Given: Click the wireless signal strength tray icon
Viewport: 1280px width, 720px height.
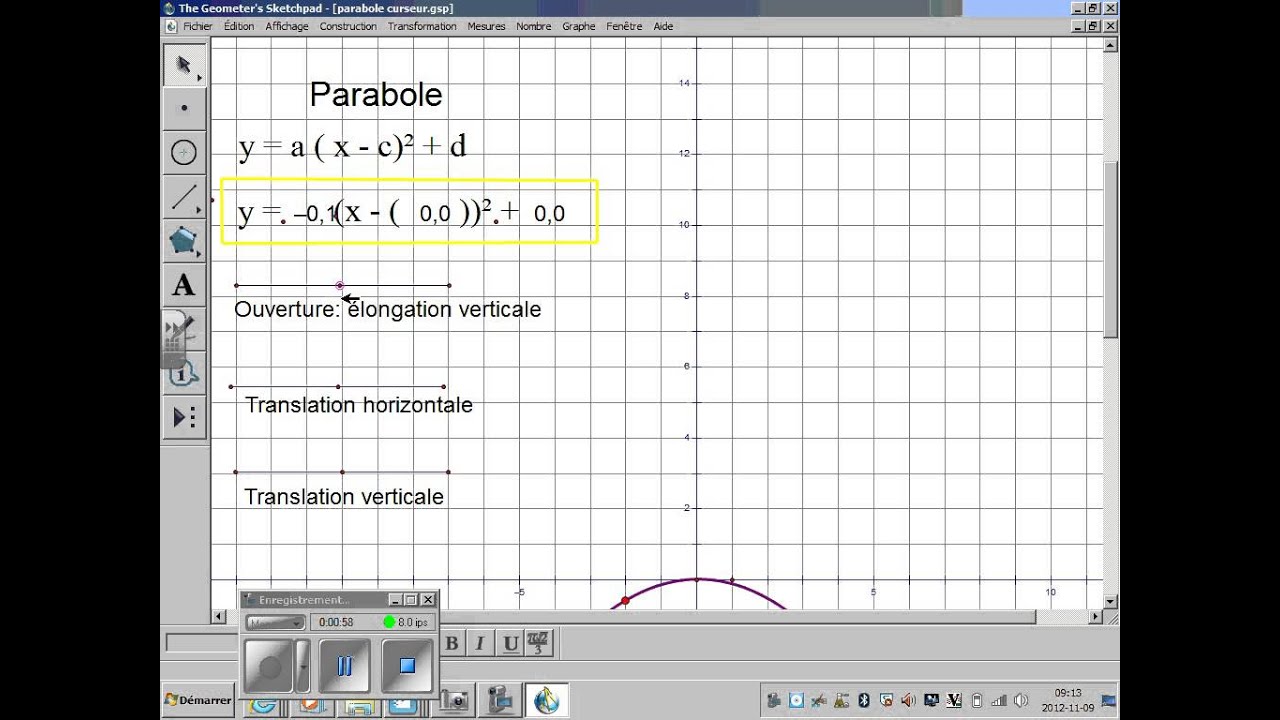Looking at the screenshot, I should [999, 701].
